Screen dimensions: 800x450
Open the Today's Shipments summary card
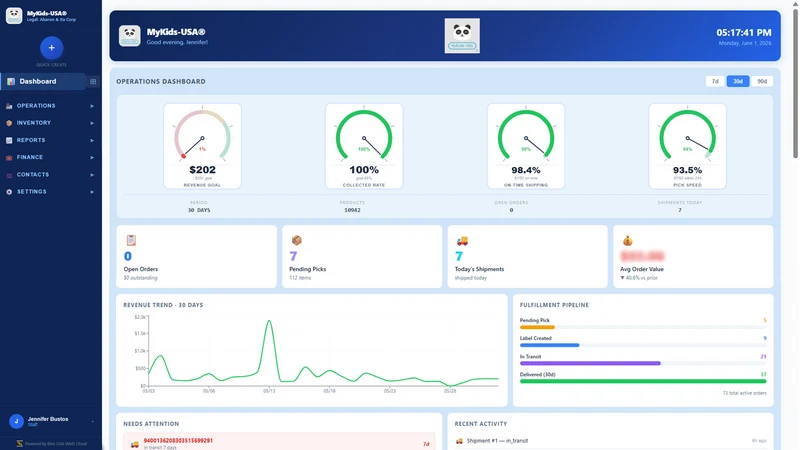(528, 257)
